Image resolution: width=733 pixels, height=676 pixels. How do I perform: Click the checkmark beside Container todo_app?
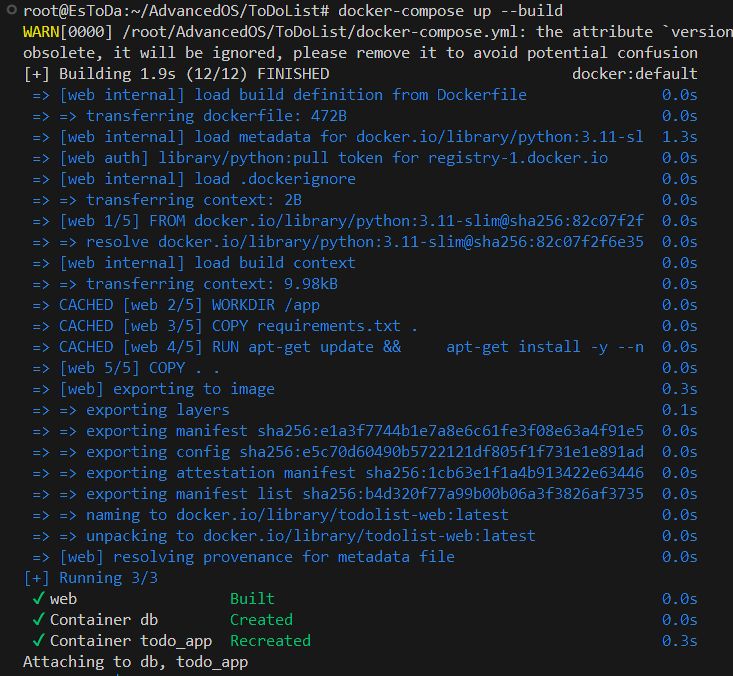(38, 640)
